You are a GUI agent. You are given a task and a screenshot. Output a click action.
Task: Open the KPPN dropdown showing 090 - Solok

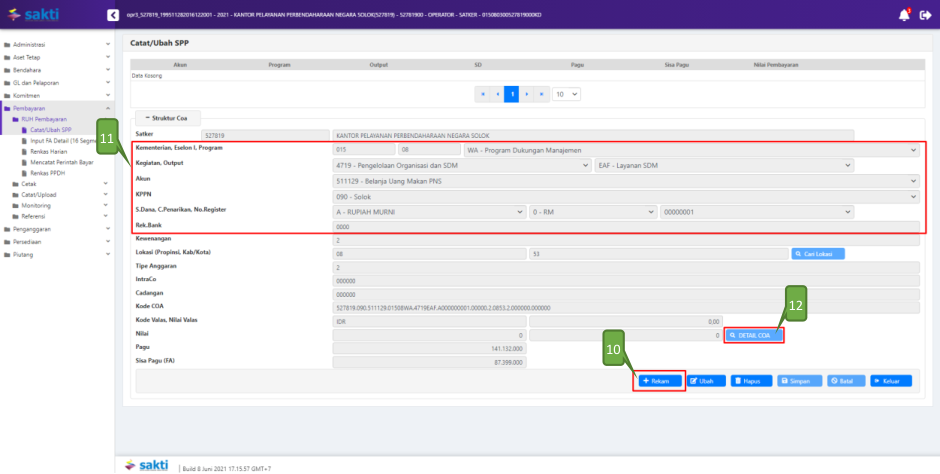625,197
